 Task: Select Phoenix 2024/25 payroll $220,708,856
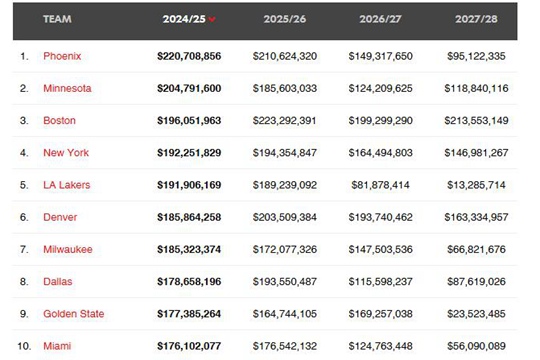189,56
